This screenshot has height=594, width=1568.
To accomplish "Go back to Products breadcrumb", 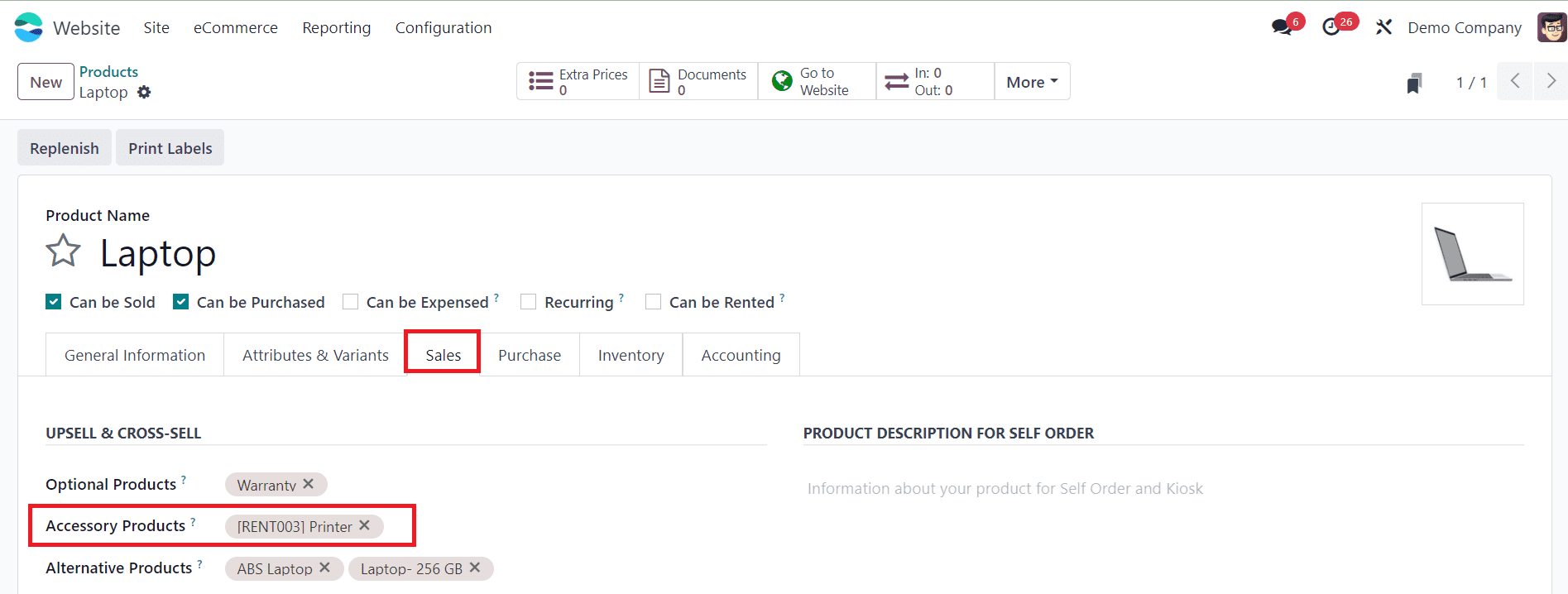I will (108, 72).
